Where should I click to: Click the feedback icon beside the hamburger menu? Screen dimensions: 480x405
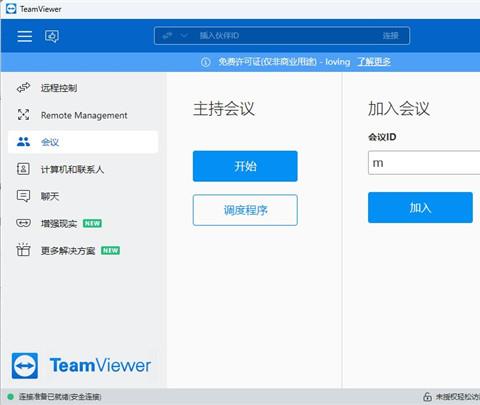[52, 36]
